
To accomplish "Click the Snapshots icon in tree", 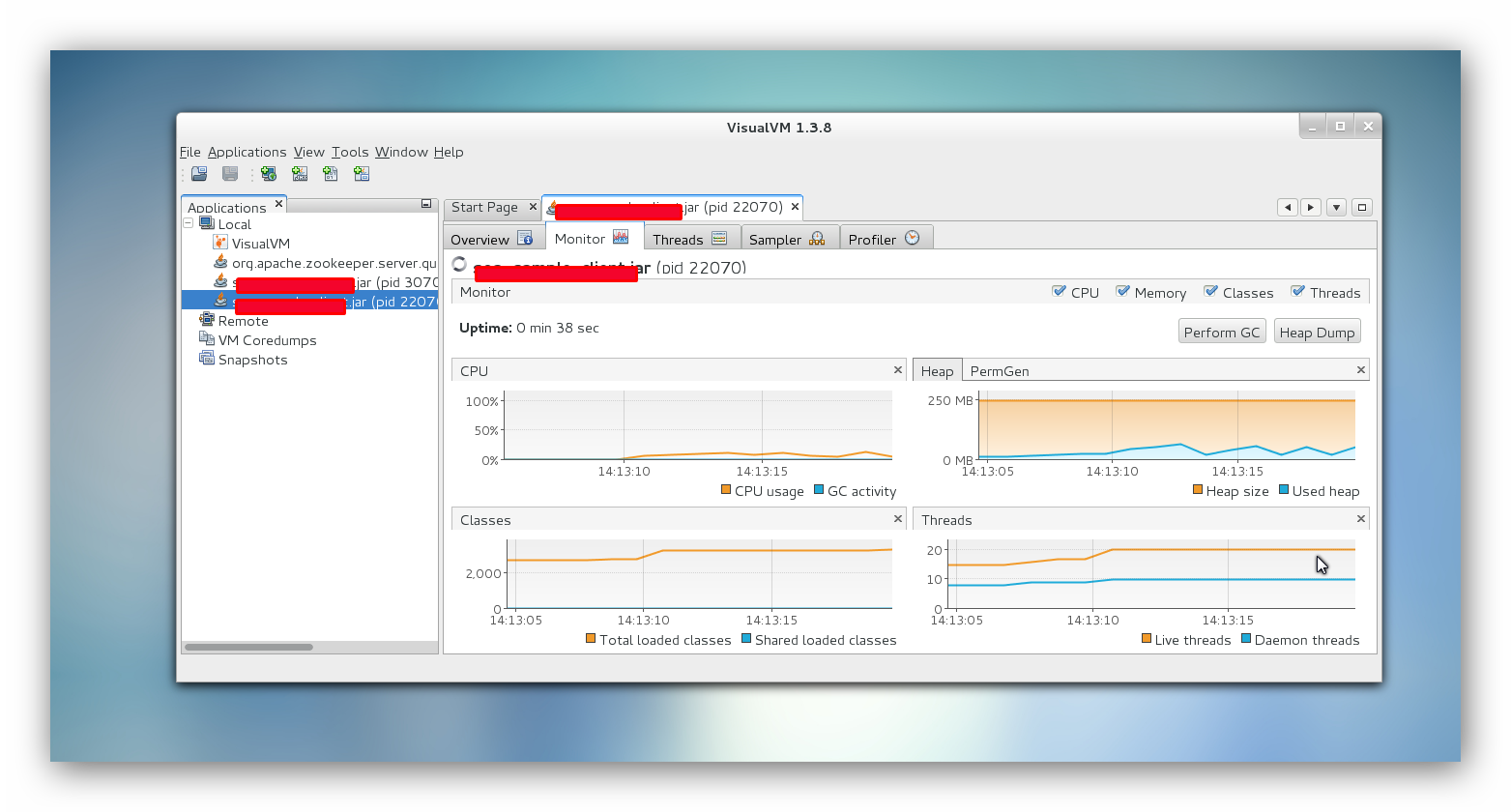I will [x=207, y=359].
